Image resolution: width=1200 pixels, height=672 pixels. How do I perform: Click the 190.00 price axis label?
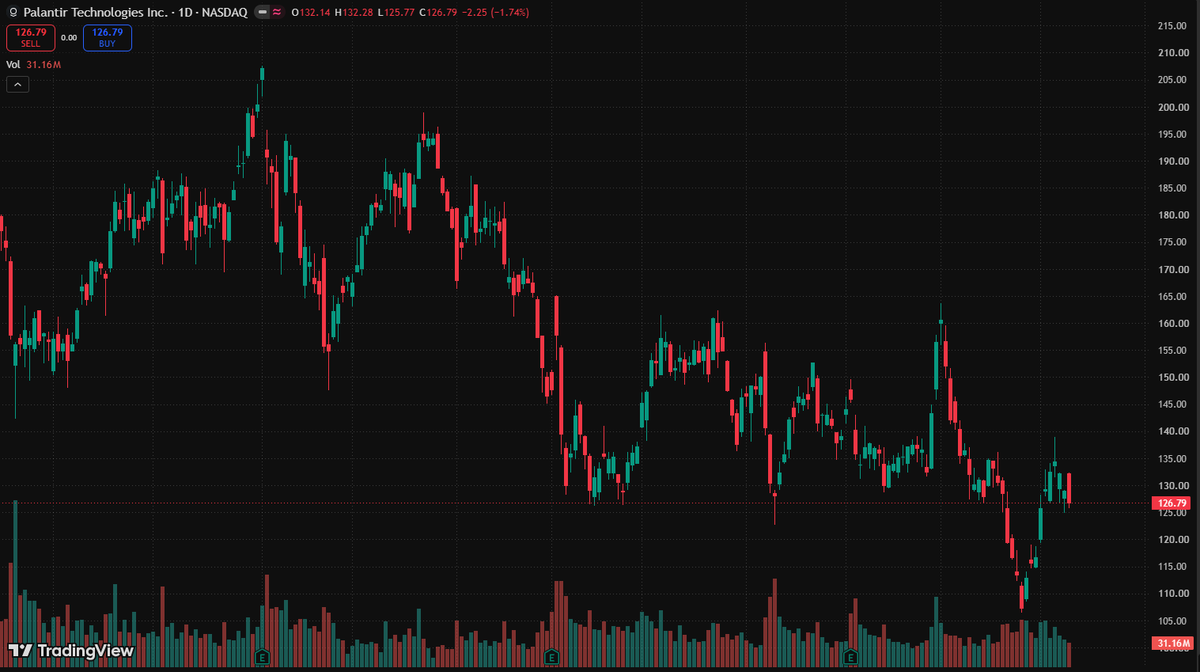point(1171,161)
